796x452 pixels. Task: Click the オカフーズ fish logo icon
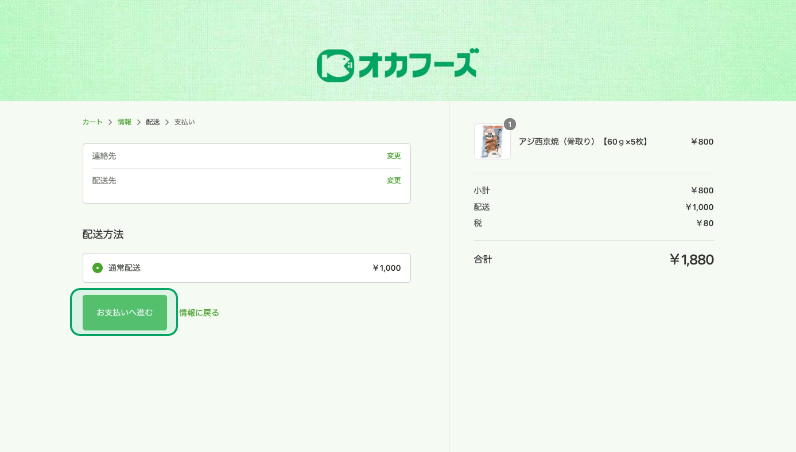335,65
